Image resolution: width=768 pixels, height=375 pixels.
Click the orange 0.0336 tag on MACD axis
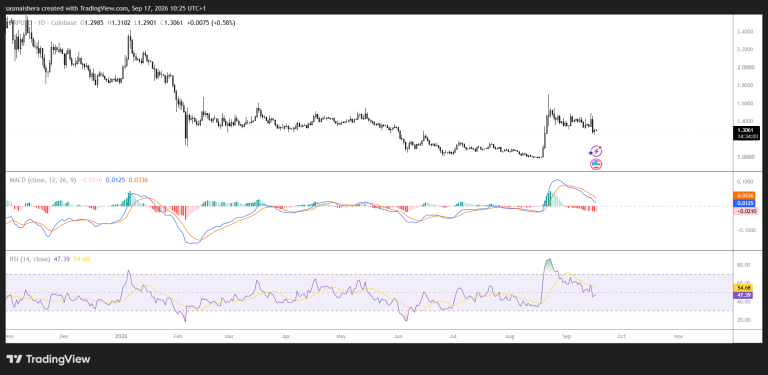coord(745,195)
